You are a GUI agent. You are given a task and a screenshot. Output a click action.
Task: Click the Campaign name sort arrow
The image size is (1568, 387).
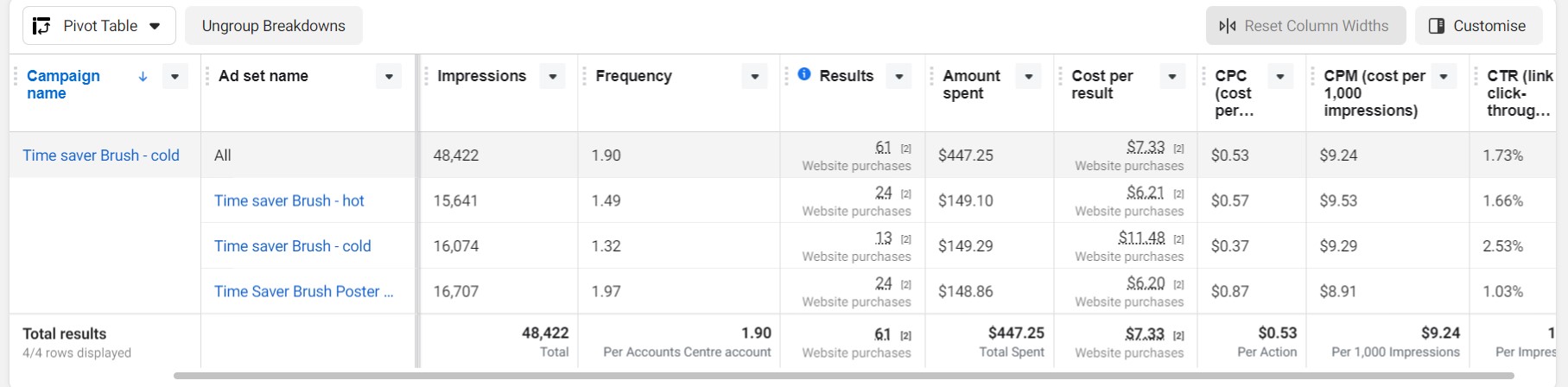click(x=143, y=76)
